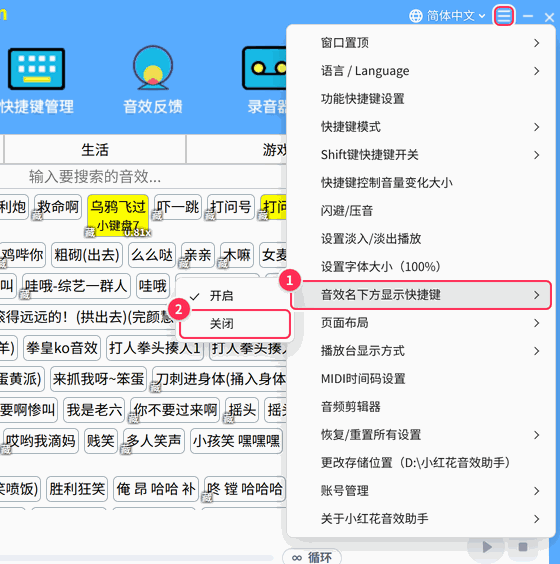Play the 打问号 sound effect

click(x=231, y=207)
